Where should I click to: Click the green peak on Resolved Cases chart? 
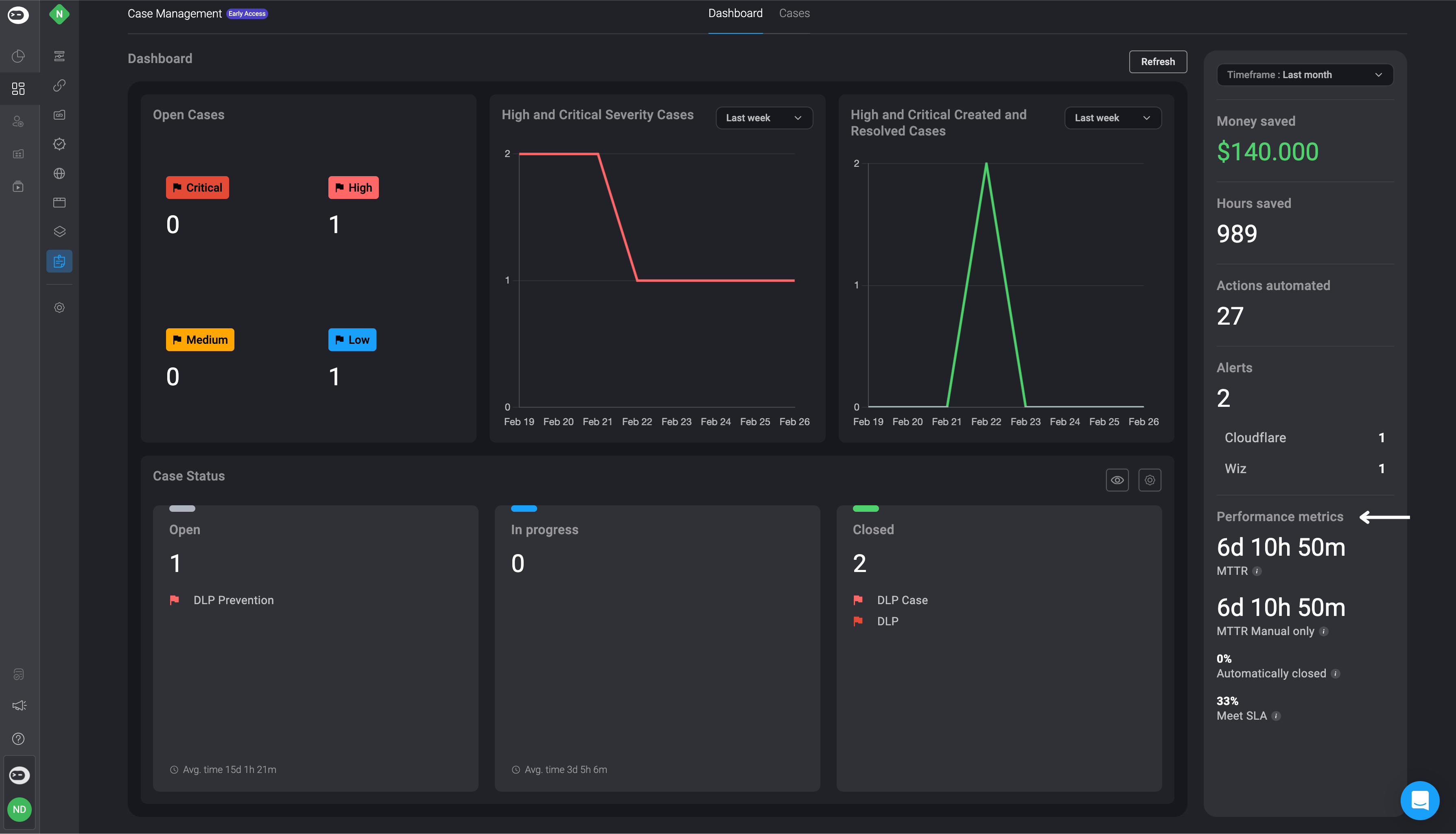(x=986, y=164)
